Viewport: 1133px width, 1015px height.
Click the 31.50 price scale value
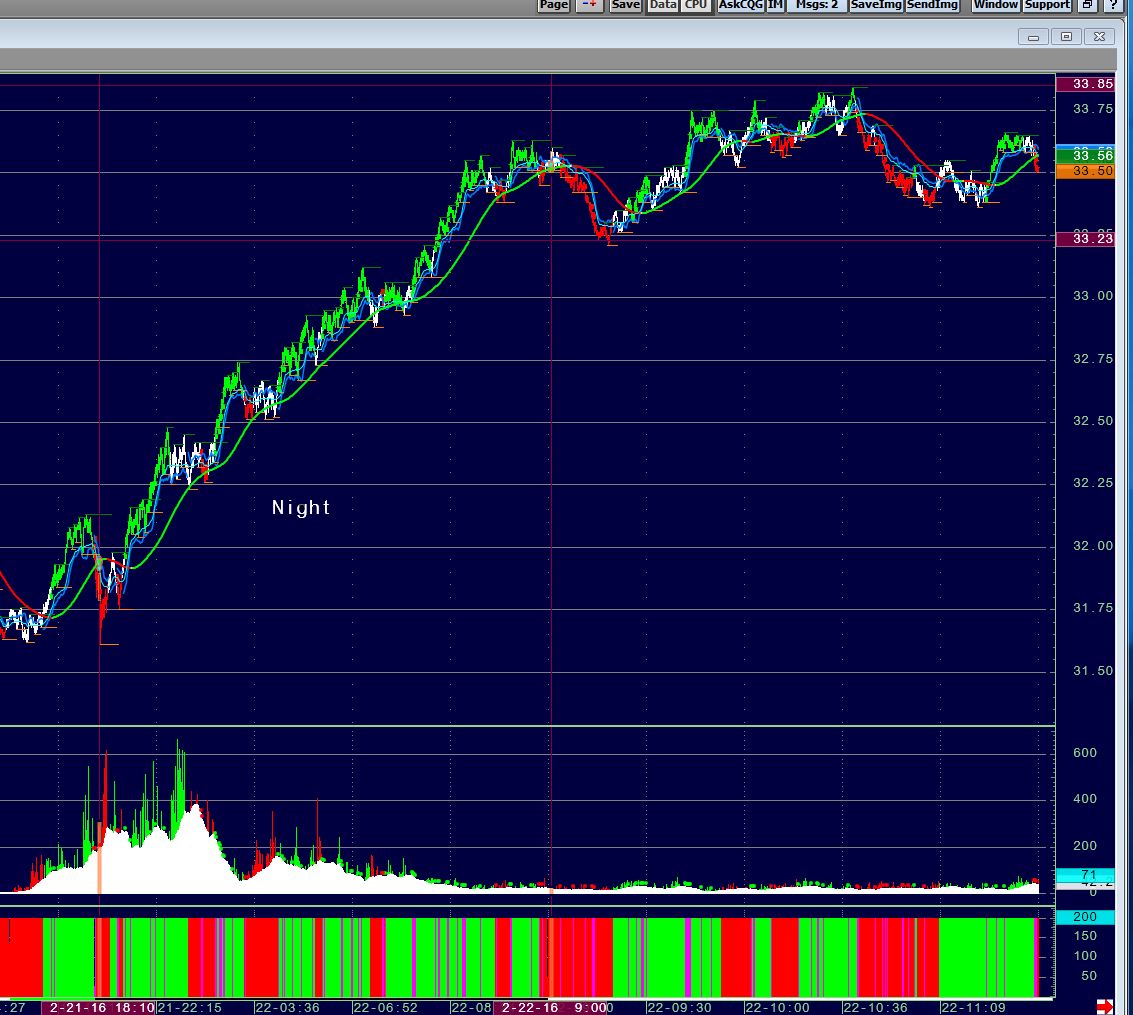1093,670
